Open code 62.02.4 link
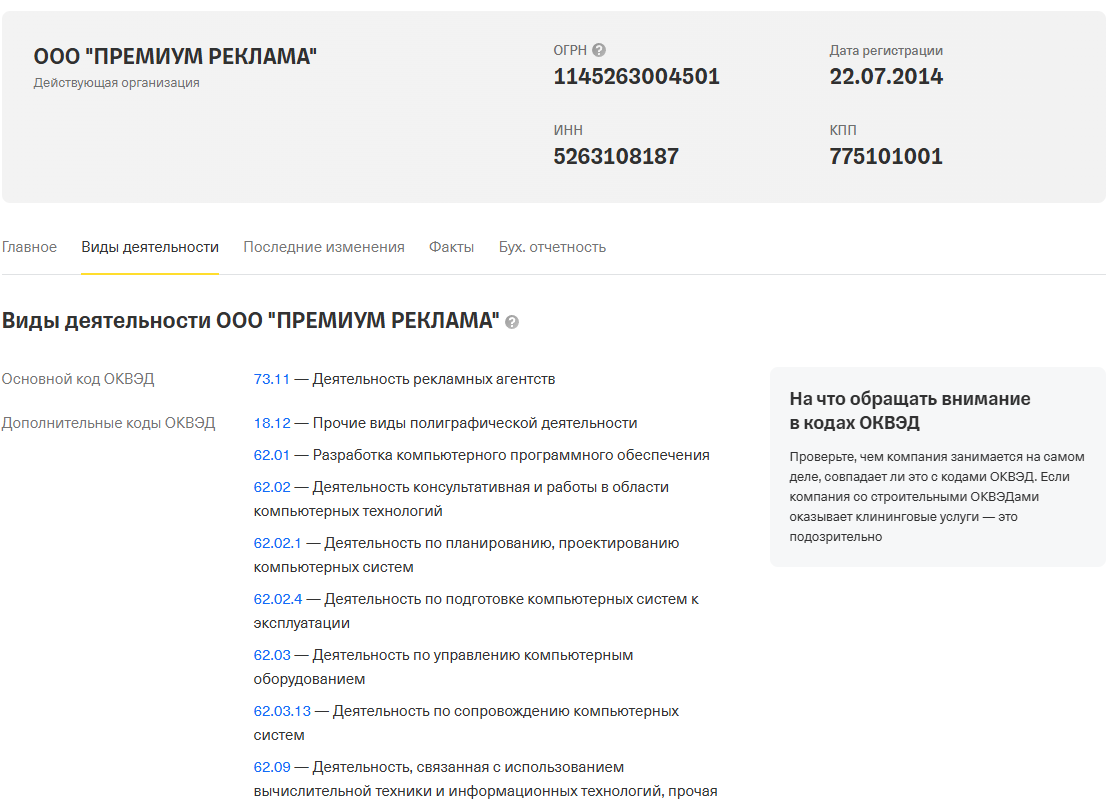The image size is (1115, 810). tap(277, 599)
